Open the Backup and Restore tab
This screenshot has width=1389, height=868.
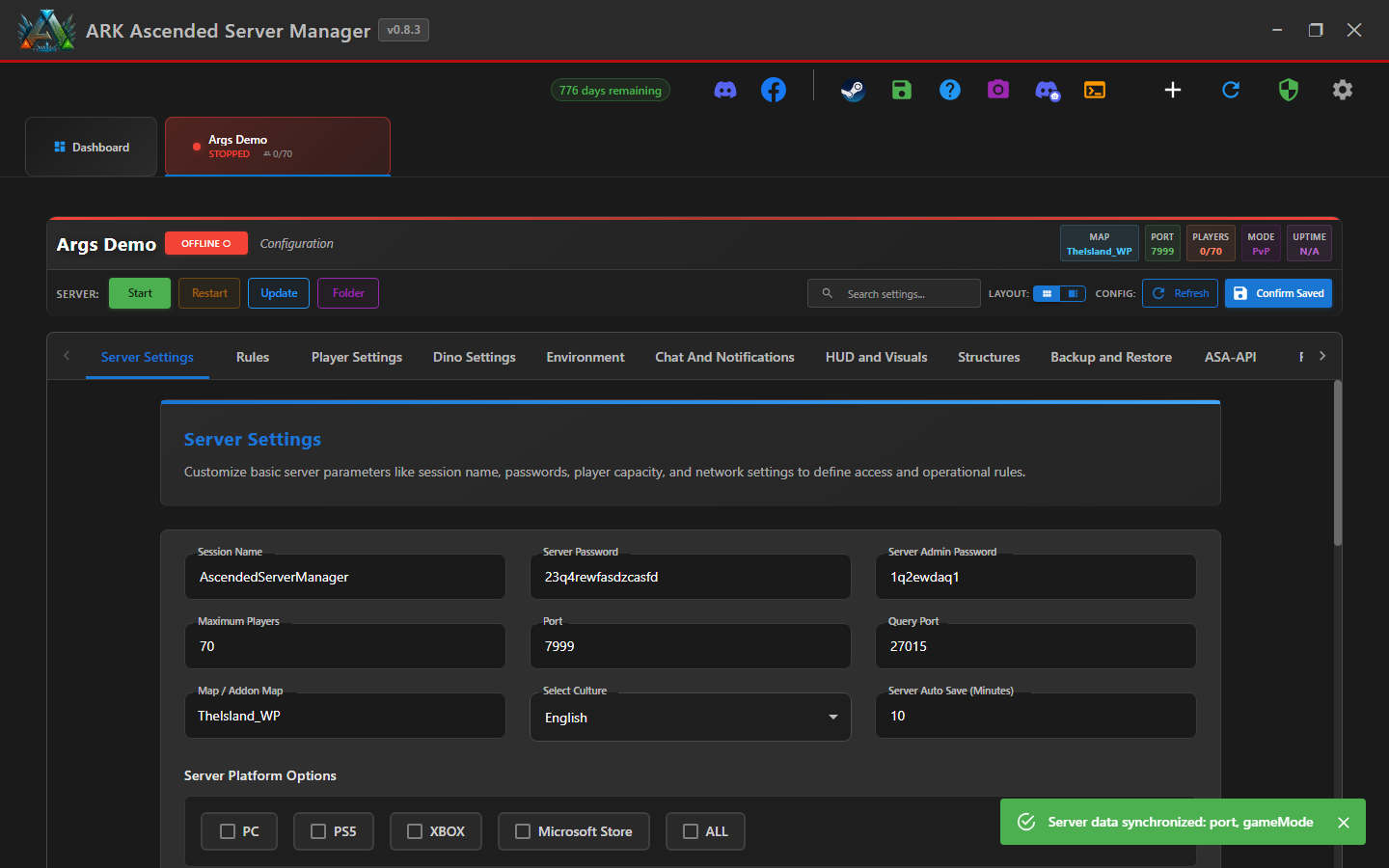click(x=1111, y=357)
